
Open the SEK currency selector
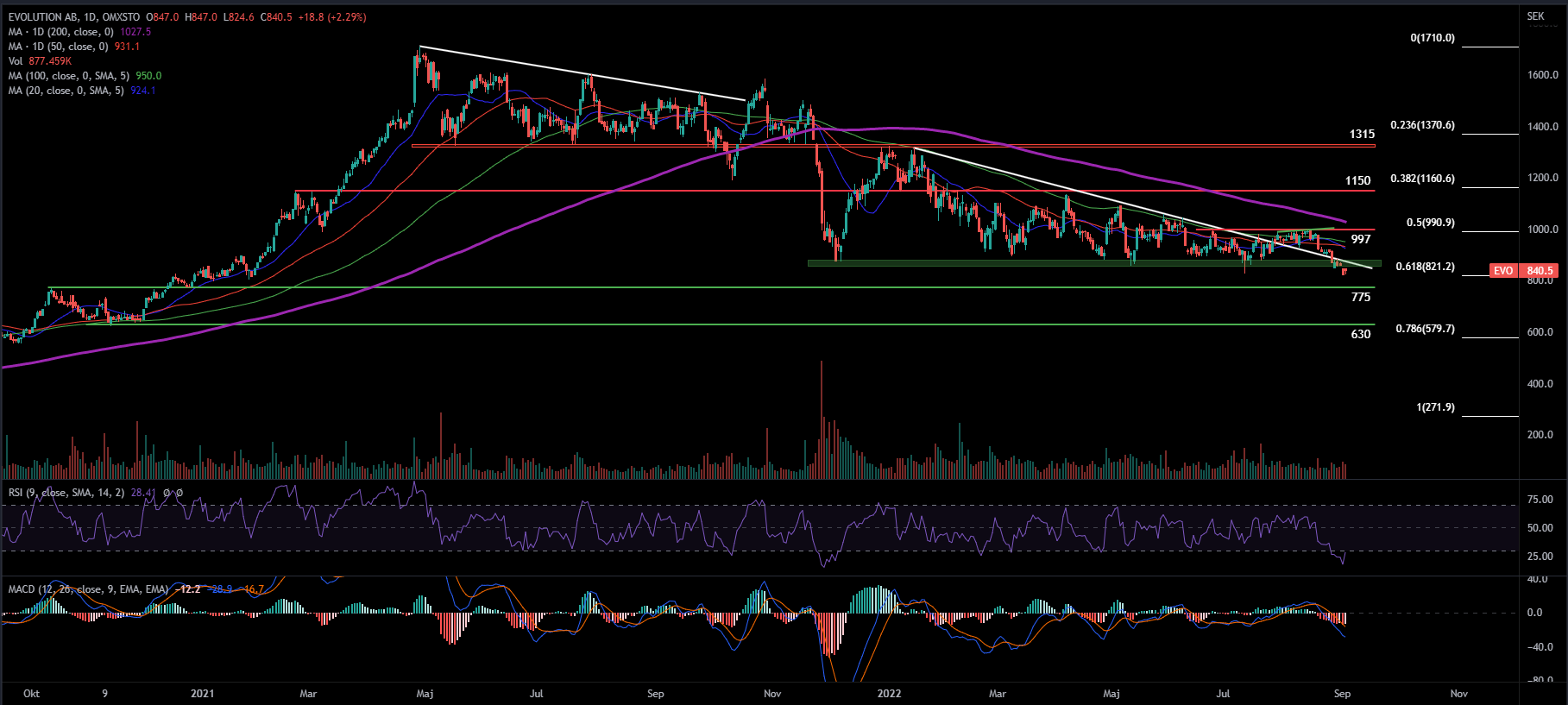(1535, 16)
